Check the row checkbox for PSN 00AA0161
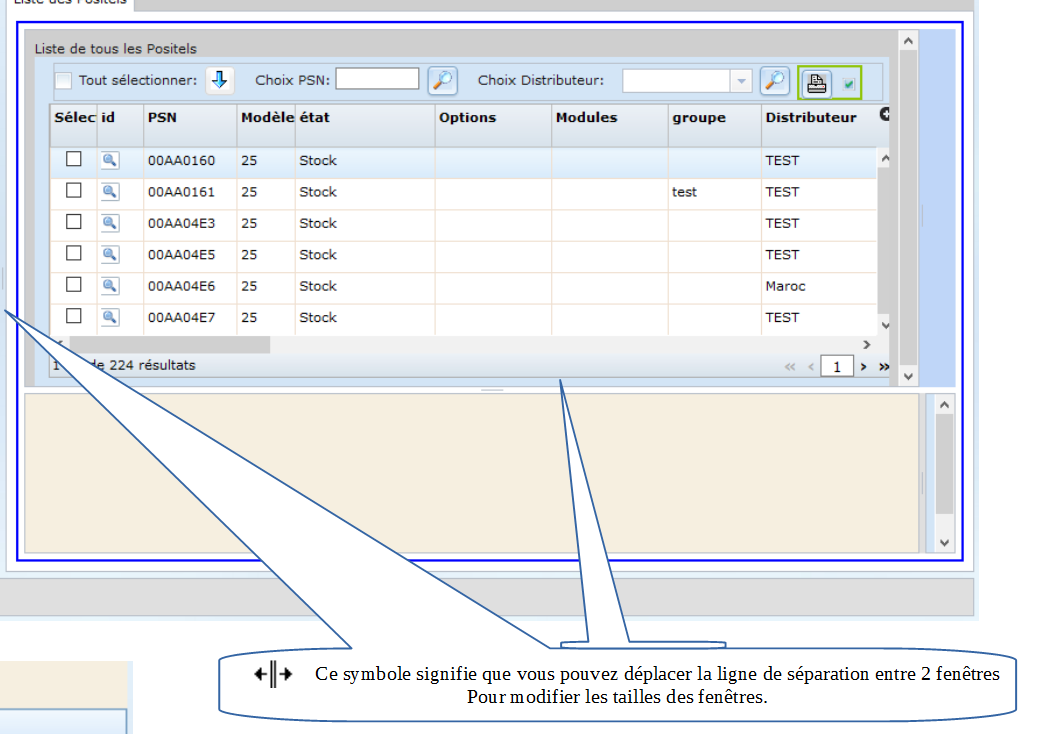This screenshot has height=734, width=1047. [73, 191]
